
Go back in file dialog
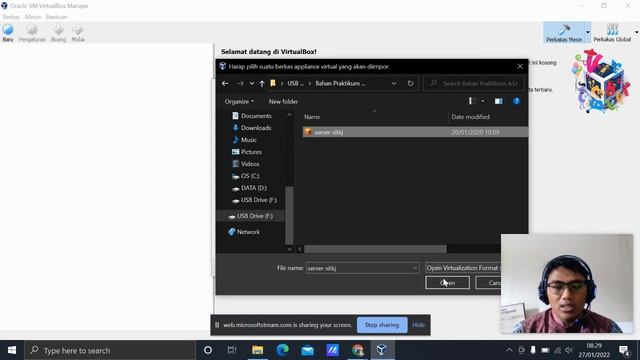tap(225, 83)
